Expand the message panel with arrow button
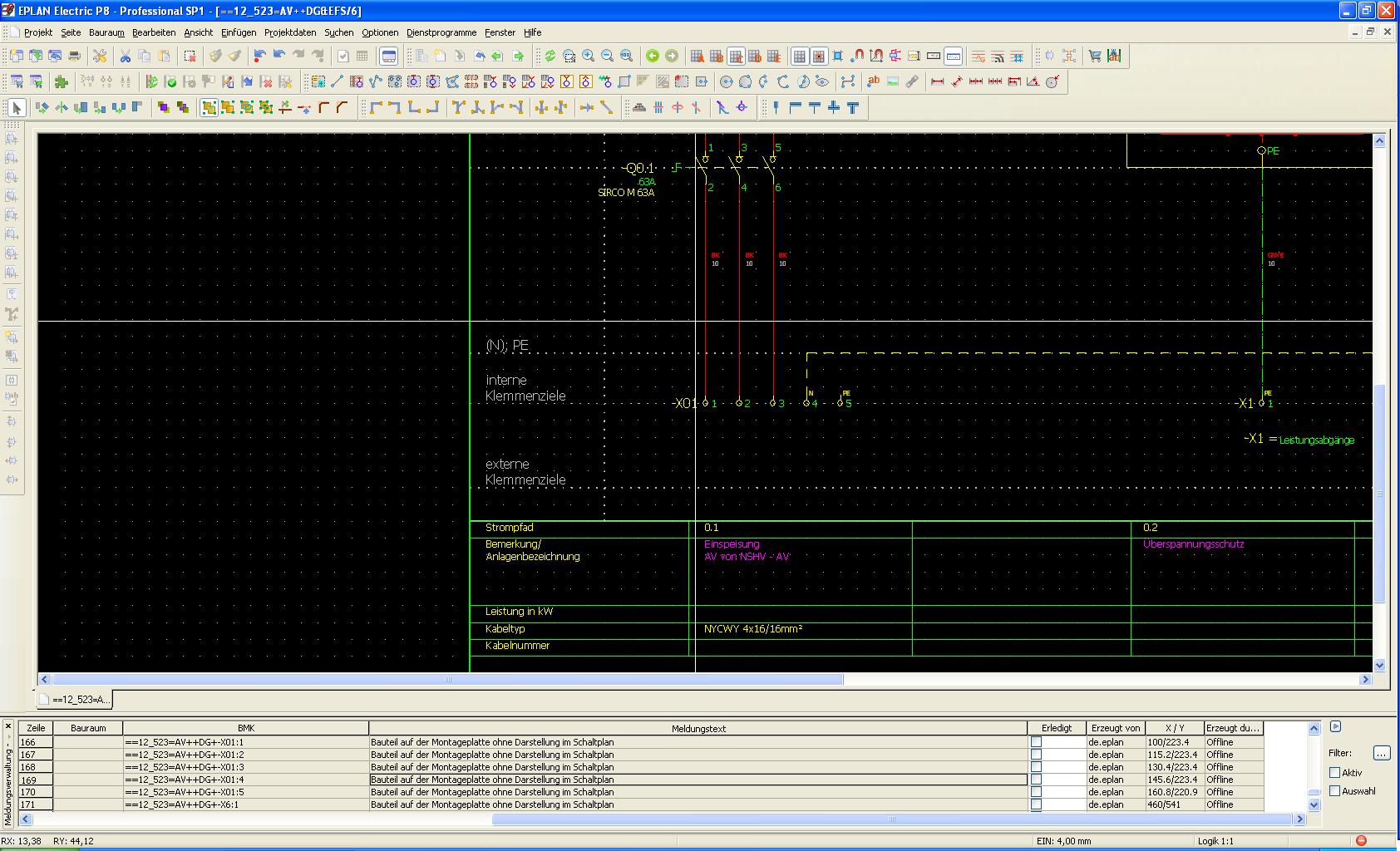This screenshot has height=851, width=1400. pyautogui.click(x=1335, y=726)
